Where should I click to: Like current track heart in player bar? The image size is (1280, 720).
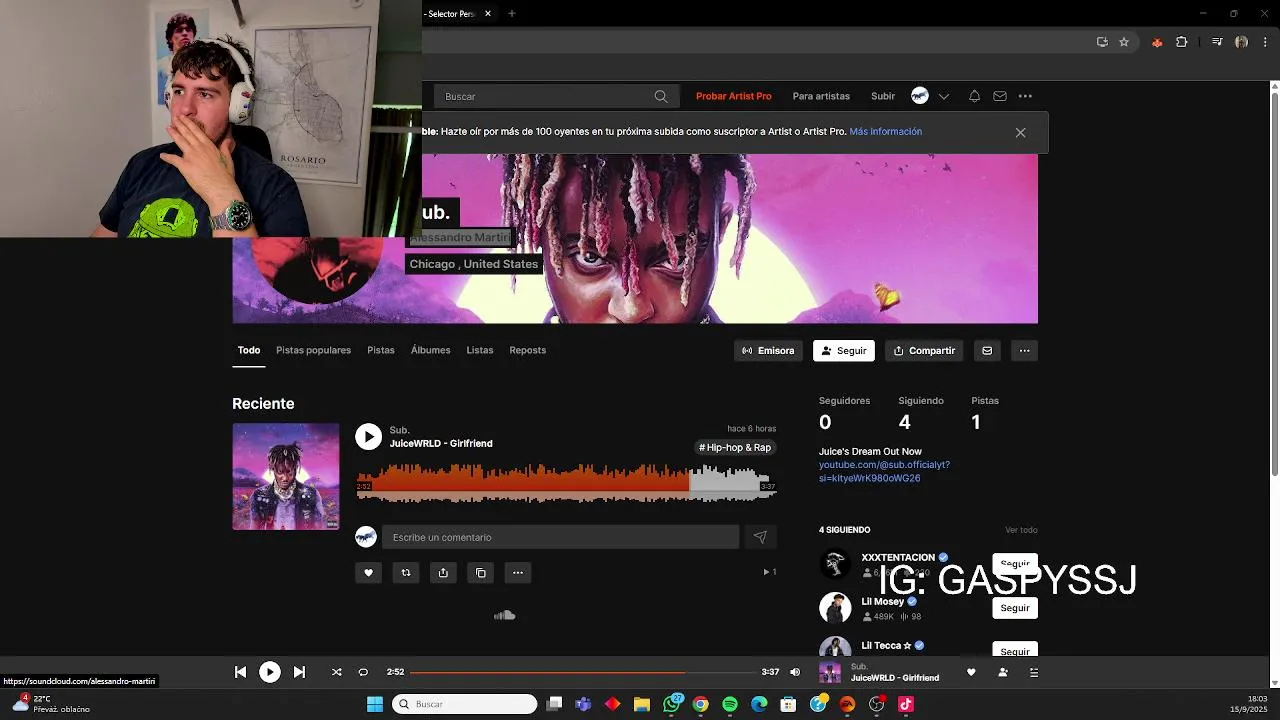(971, 672)
